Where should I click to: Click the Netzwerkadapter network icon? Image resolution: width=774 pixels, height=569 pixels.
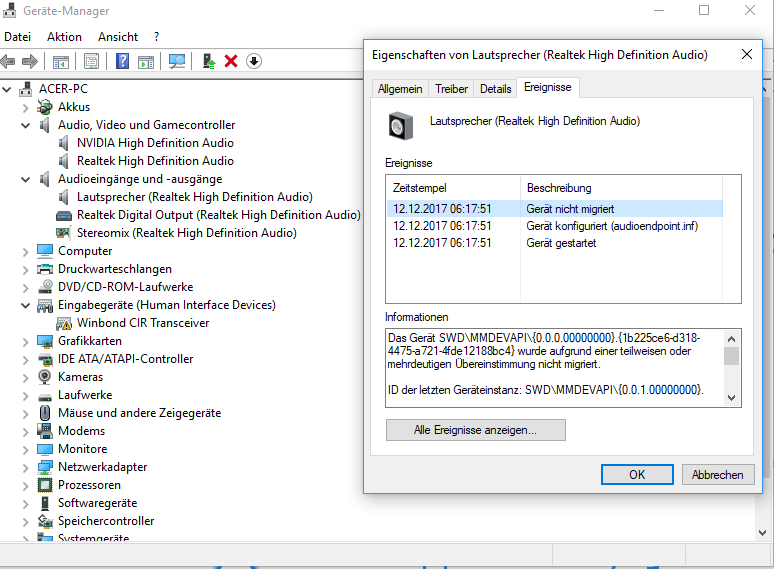coord(45,467)
